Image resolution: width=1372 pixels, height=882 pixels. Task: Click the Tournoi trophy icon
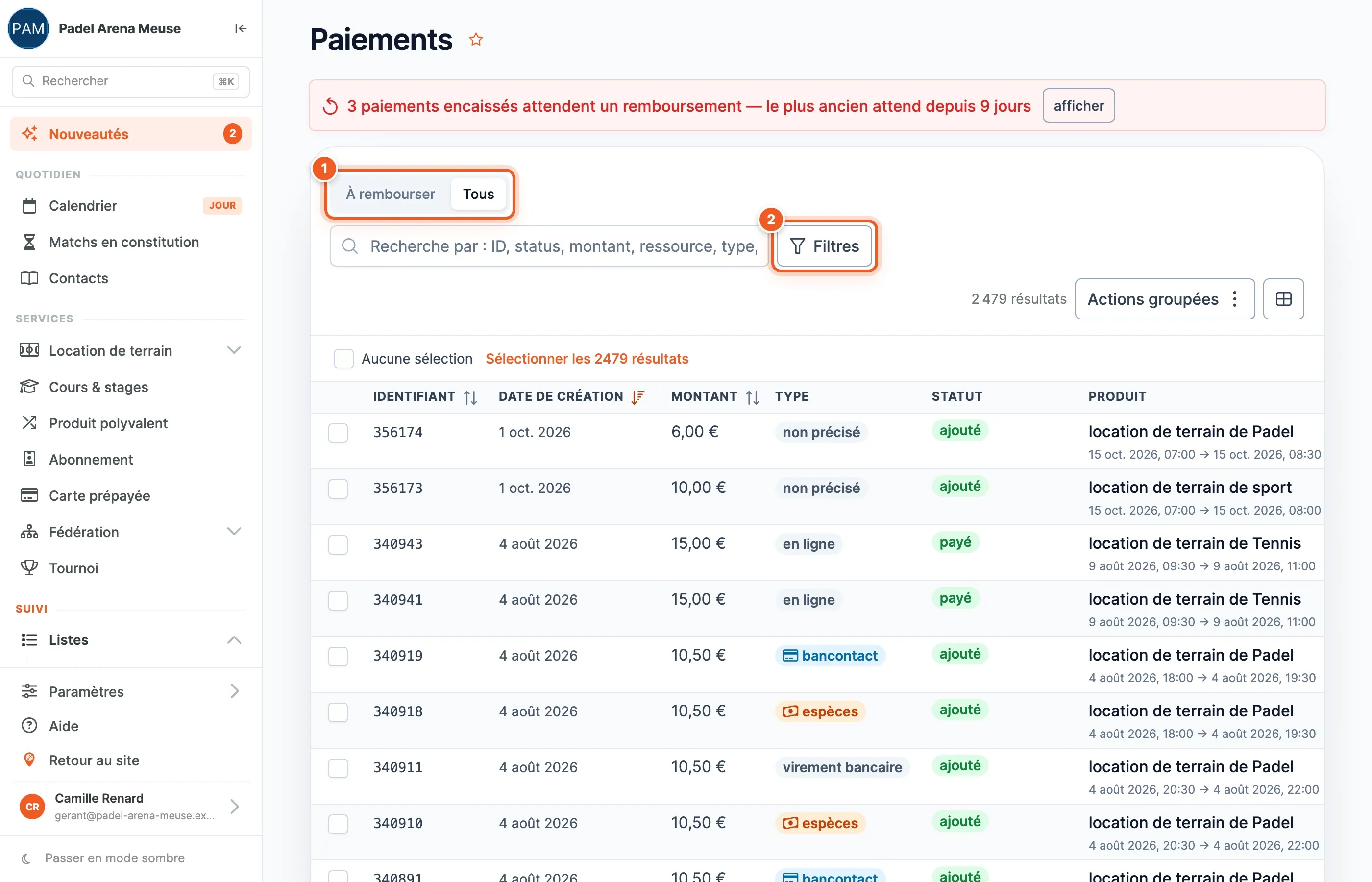(29, 567)
